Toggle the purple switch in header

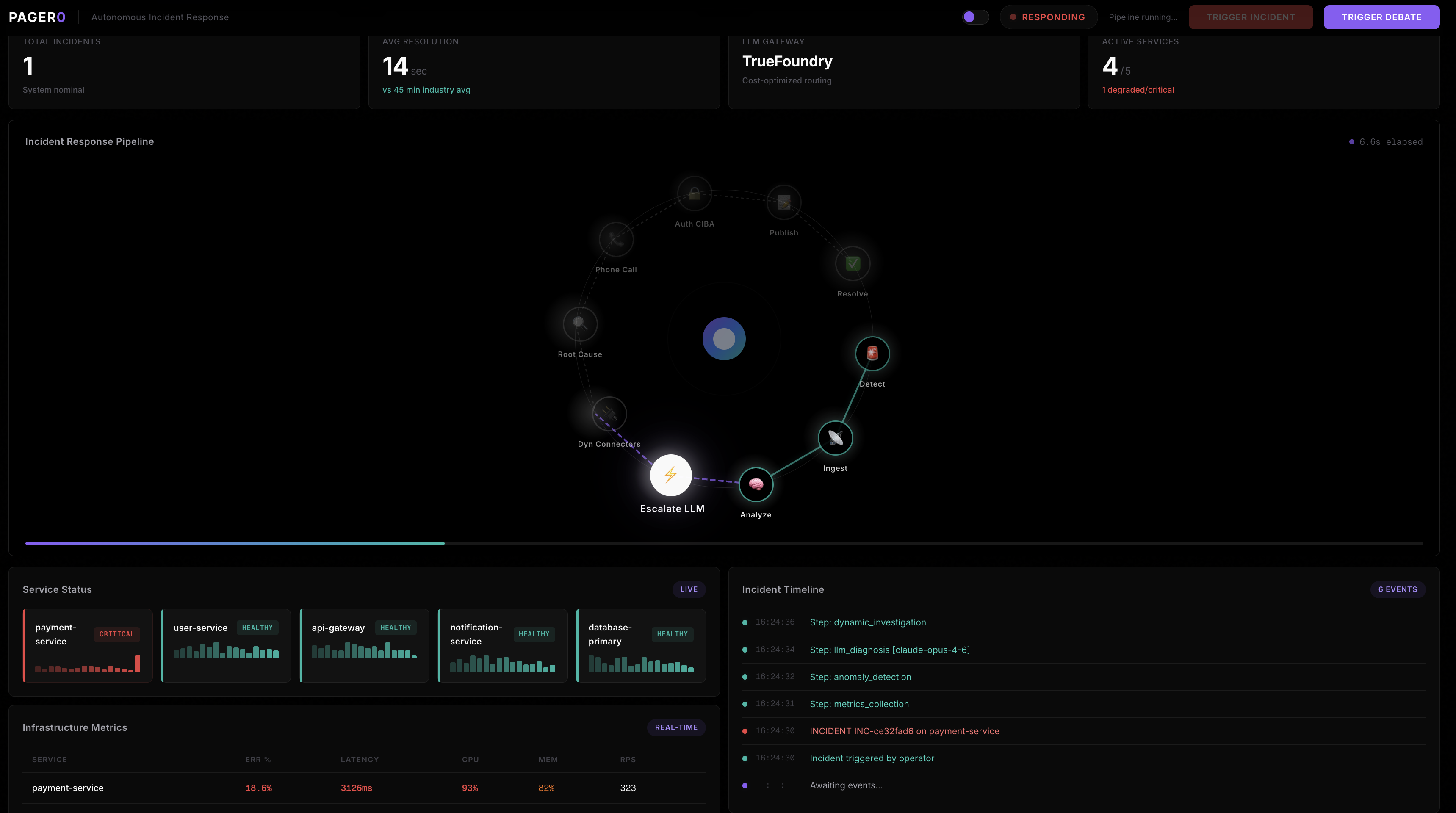pos(975,17)
